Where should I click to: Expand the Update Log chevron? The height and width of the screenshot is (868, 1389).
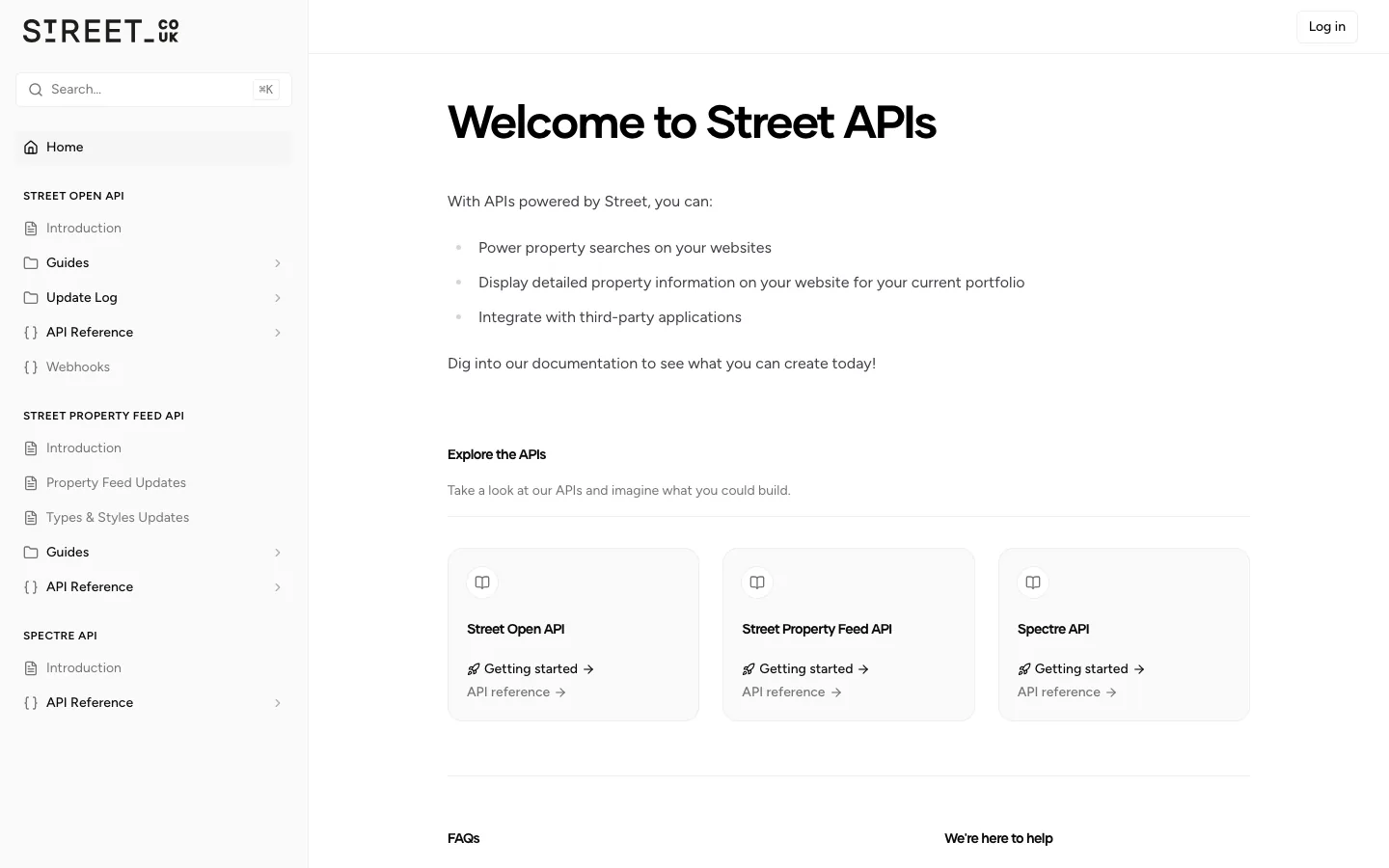(x=278, y=298)
